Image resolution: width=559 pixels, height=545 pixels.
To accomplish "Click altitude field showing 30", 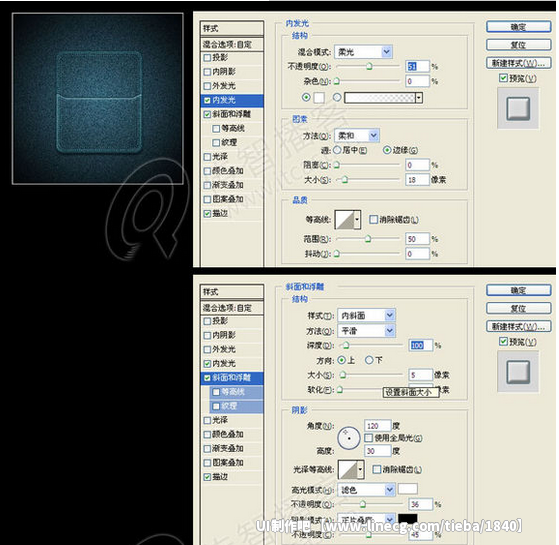I will click(378, 451).
